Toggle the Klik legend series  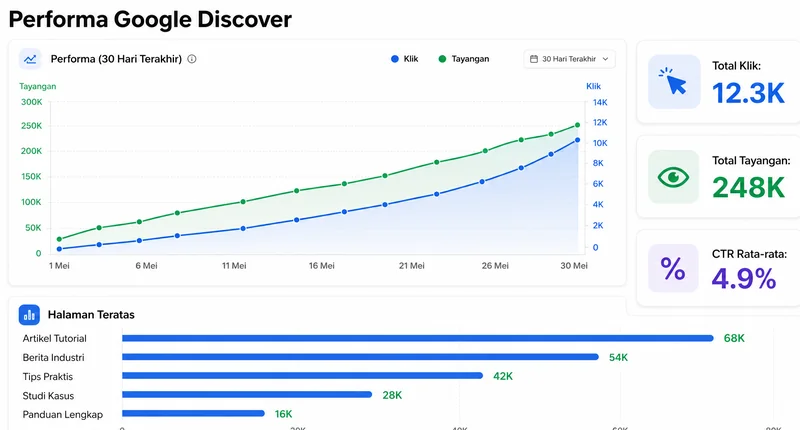[x=405, y=59]
